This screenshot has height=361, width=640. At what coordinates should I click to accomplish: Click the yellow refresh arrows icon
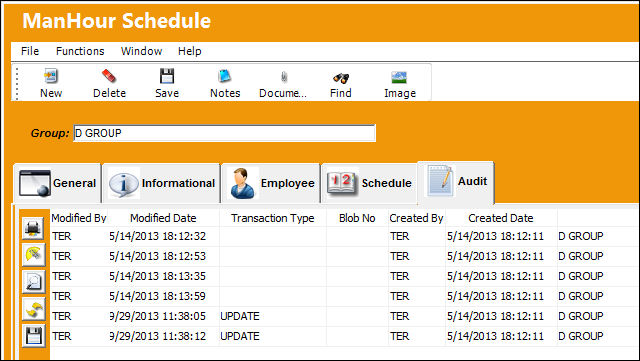pos(33,309)
